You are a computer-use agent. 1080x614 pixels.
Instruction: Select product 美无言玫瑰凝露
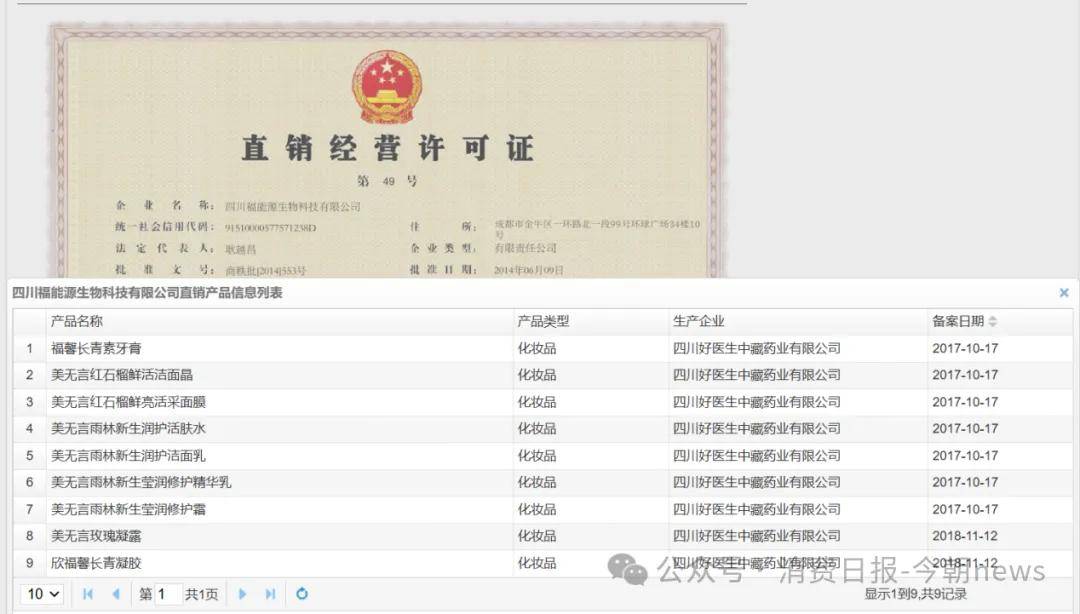point(96,536)
